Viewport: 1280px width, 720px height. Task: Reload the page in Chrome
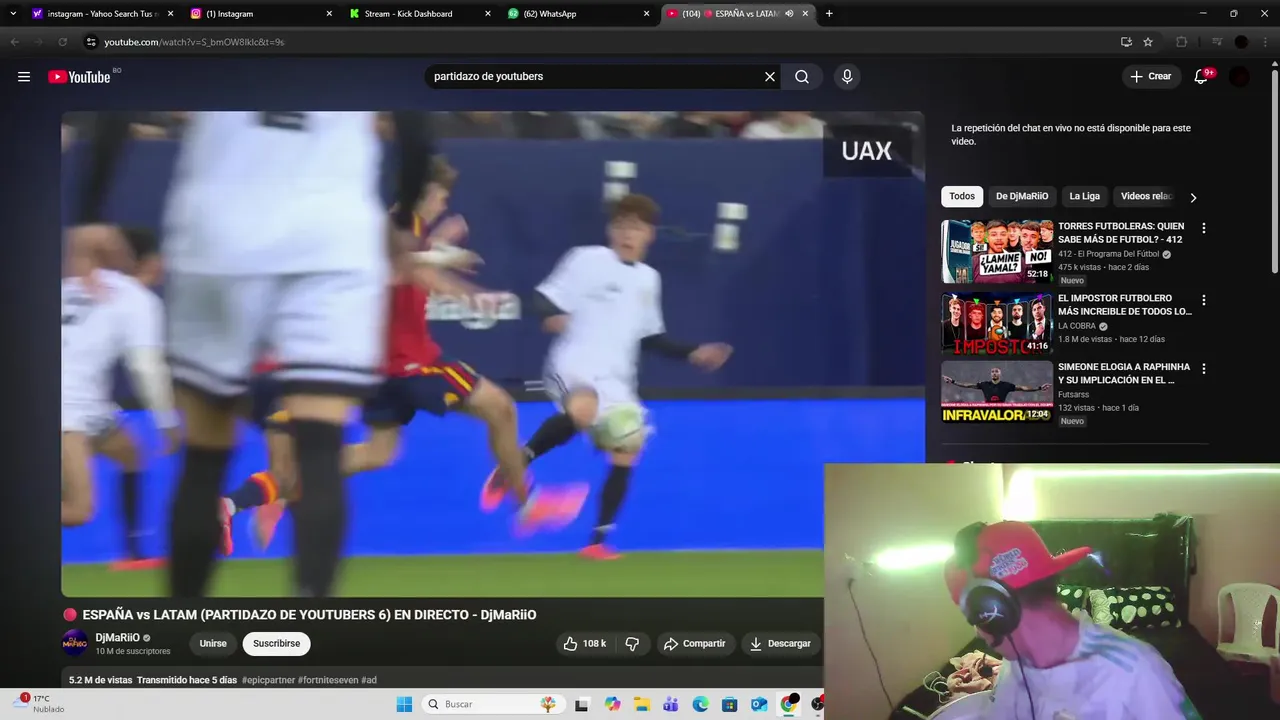tap(62, 42)
